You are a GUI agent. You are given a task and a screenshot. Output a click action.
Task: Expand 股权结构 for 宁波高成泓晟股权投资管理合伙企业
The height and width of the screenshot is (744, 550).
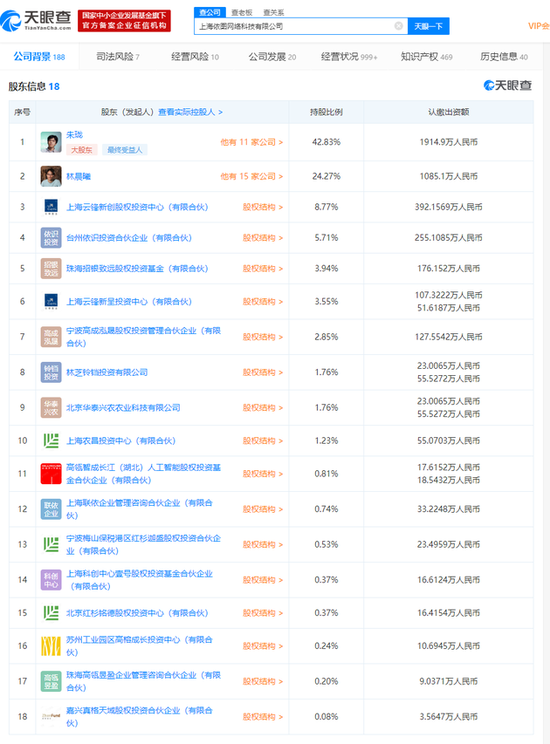click(263, 337)
